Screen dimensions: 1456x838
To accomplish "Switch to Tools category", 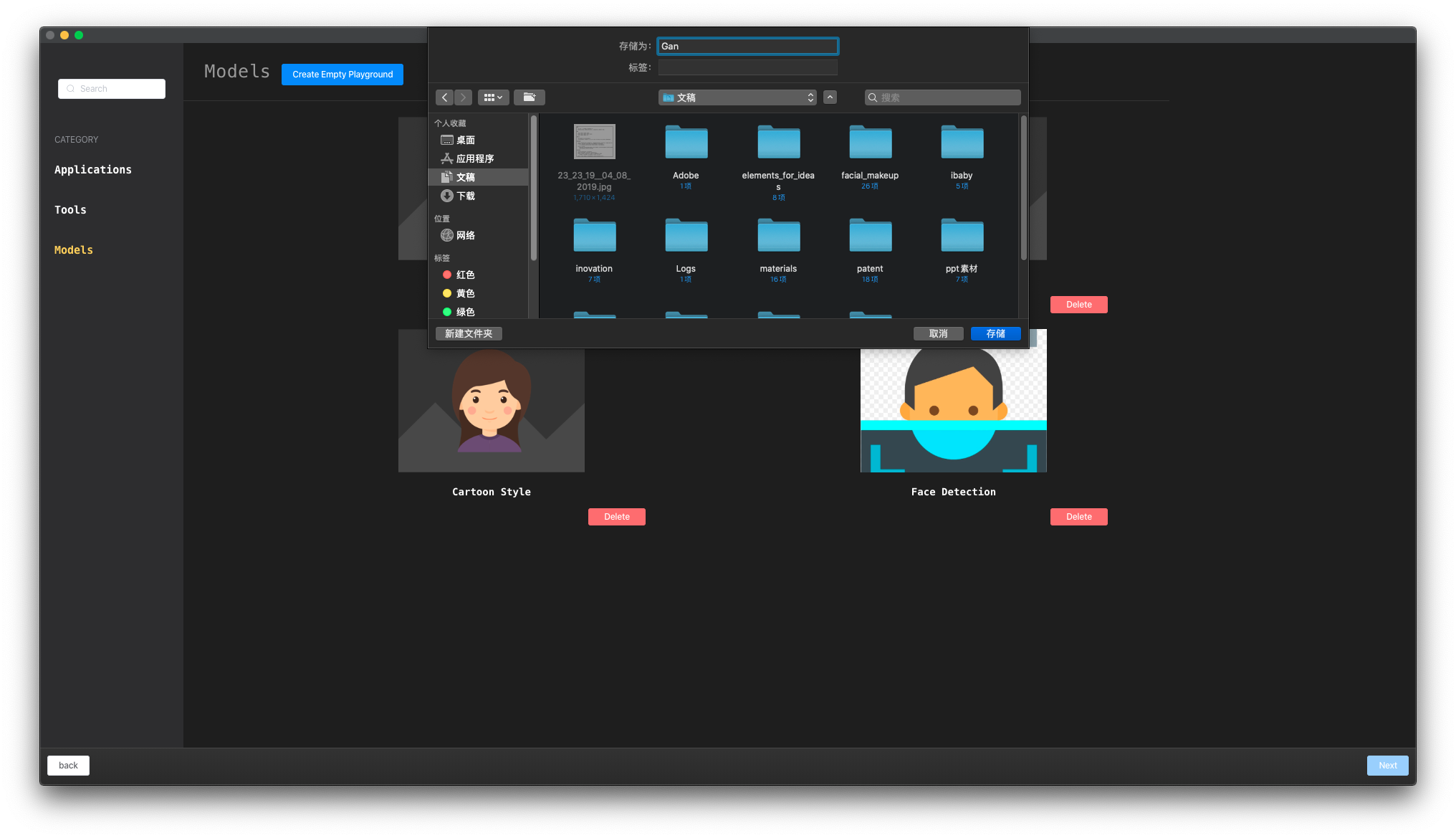I will tap(70, 210).
